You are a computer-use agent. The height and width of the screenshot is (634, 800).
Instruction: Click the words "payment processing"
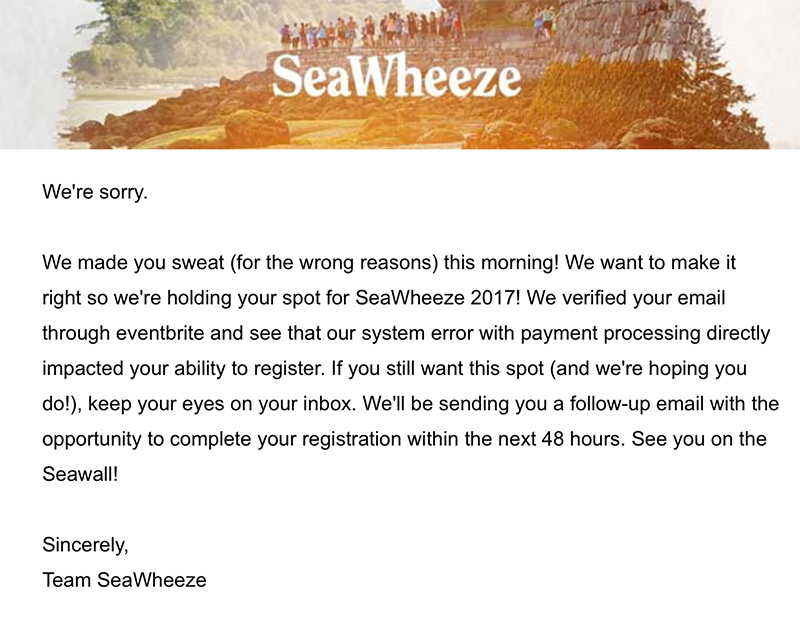[610, 334]
